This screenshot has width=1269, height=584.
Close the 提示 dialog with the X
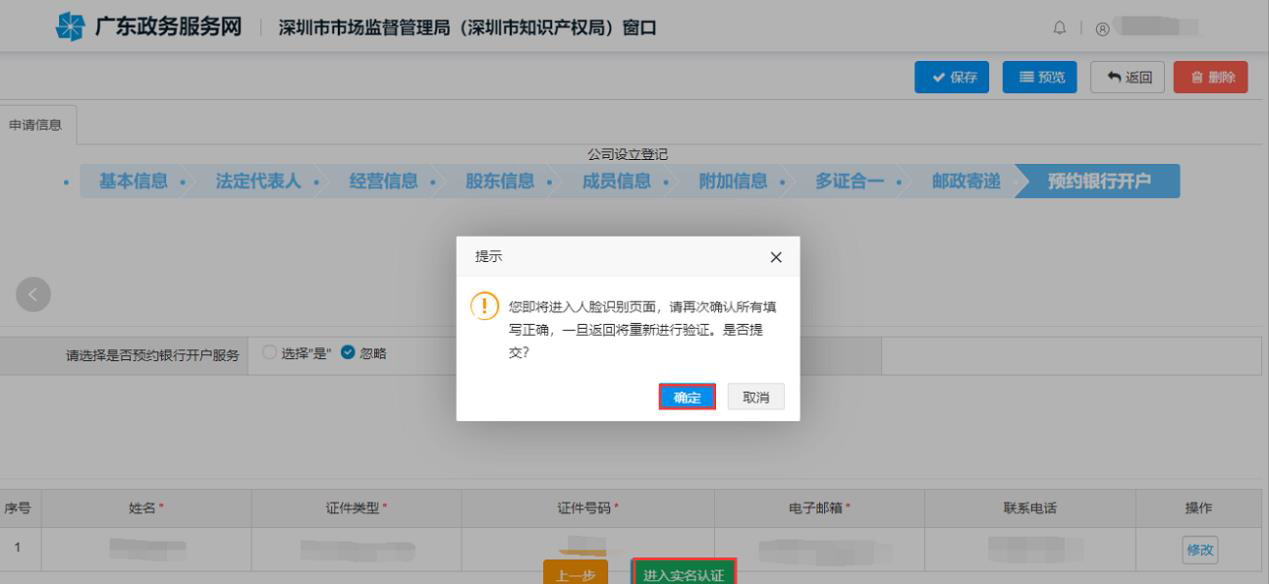pyautogui.click(x=776, y=257)
